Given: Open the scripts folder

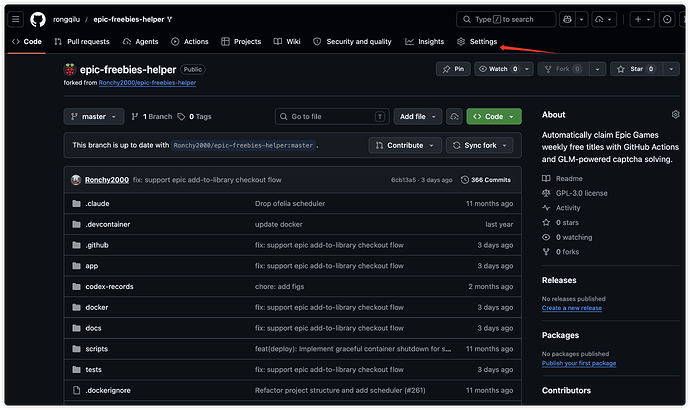Looking at the screenshot, I should [96, 348].
